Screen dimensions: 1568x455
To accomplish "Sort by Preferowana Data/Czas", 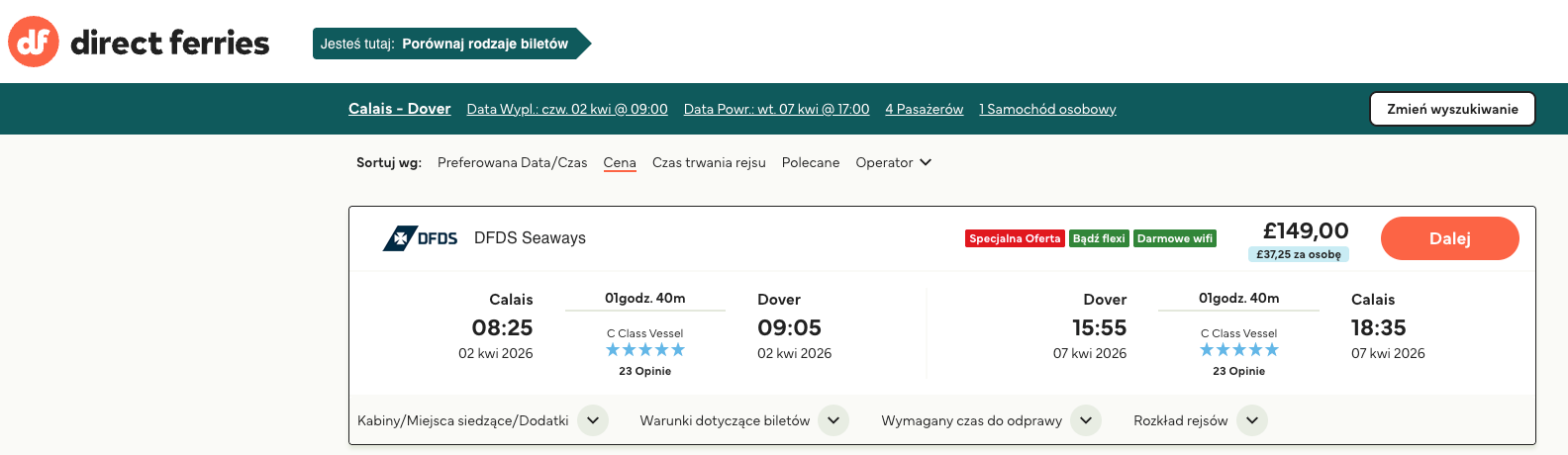I will 512,162.
